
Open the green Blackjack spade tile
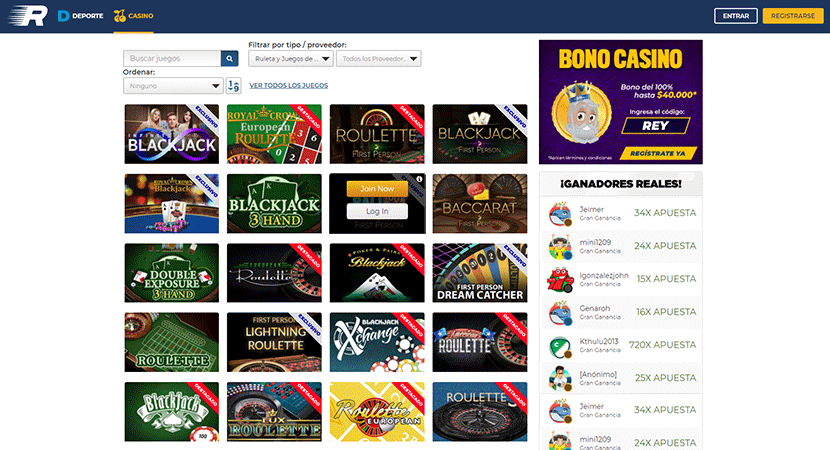[x=172, y=412]
